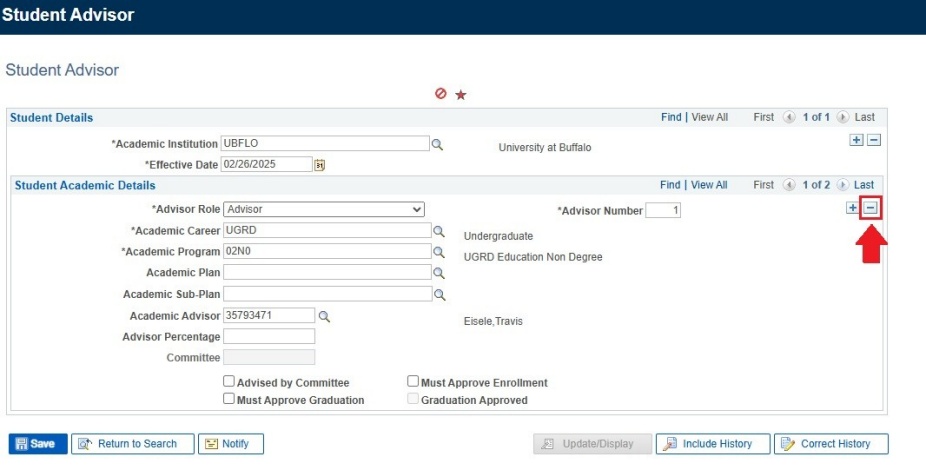
Task: Click Find in Student Academic Details
Action: pos(670,185)
